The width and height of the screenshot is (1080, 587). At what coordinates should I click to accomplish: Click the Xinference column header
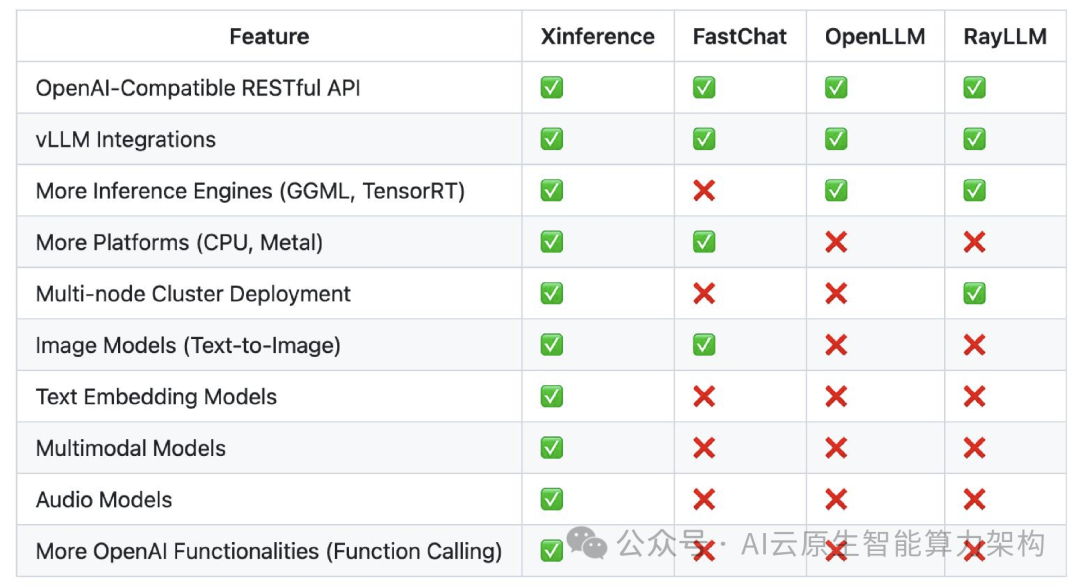(x=597, y=37)
